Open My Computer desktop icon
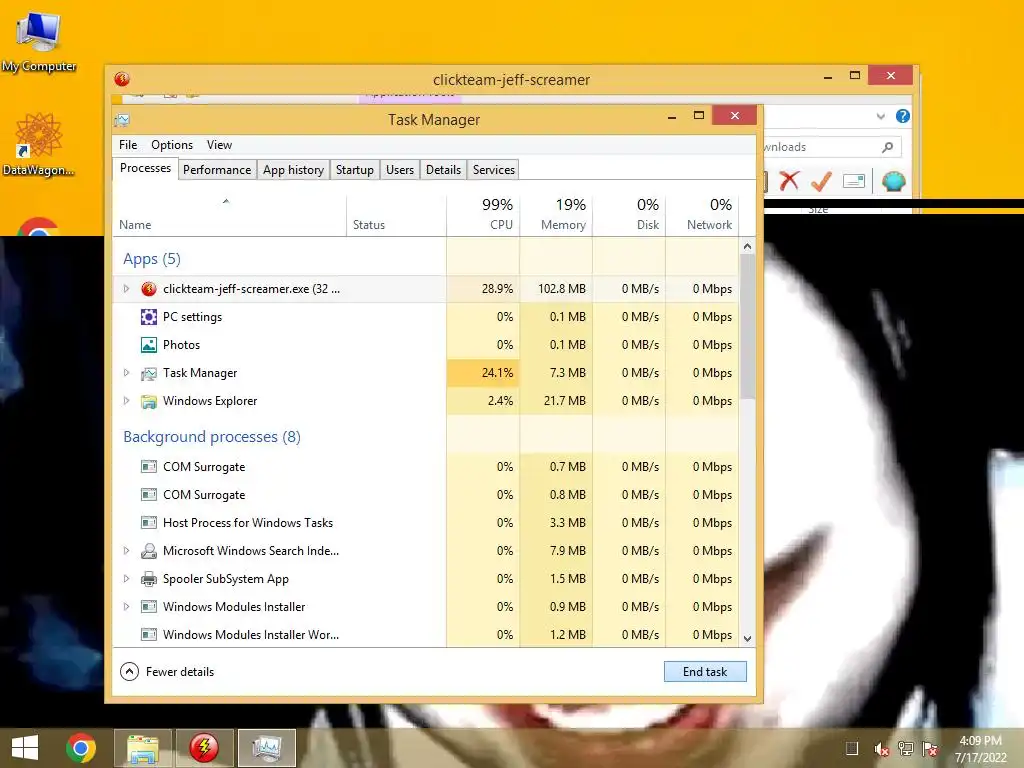1024x768 pixels. point(39,40)
